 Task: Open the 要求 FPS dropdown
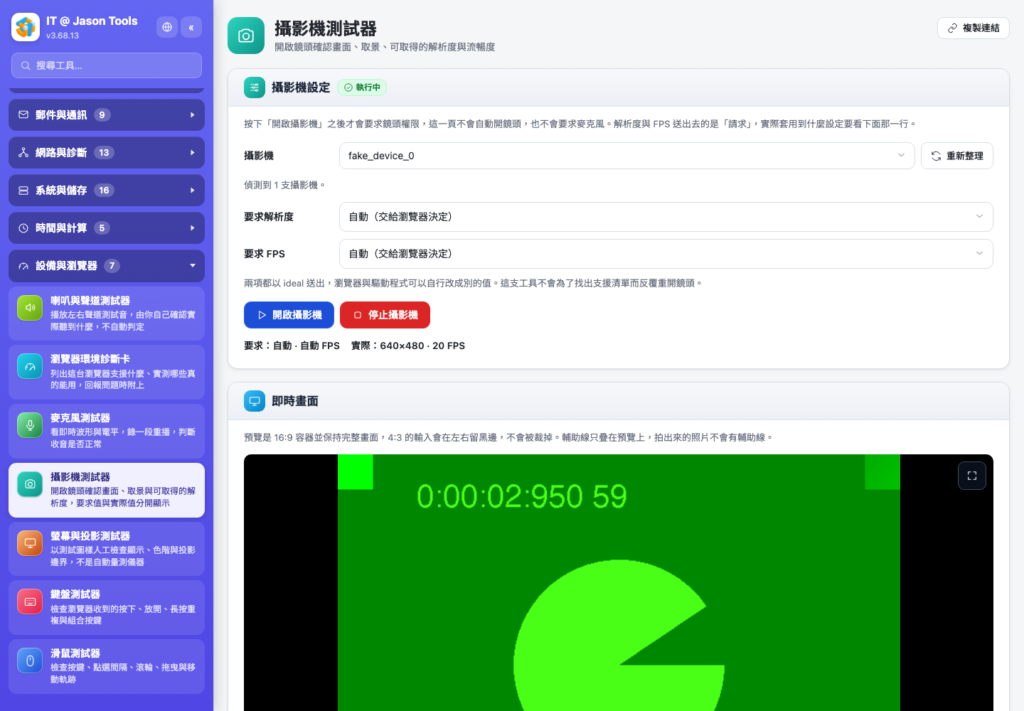[665, 253]
